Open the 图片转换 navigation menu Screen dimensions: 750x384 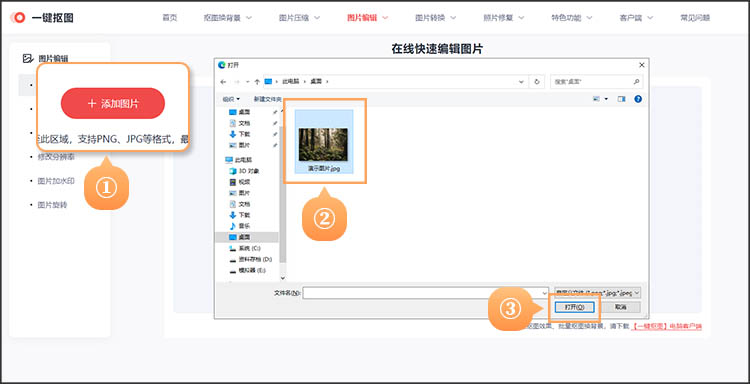[x=435, y=18]
